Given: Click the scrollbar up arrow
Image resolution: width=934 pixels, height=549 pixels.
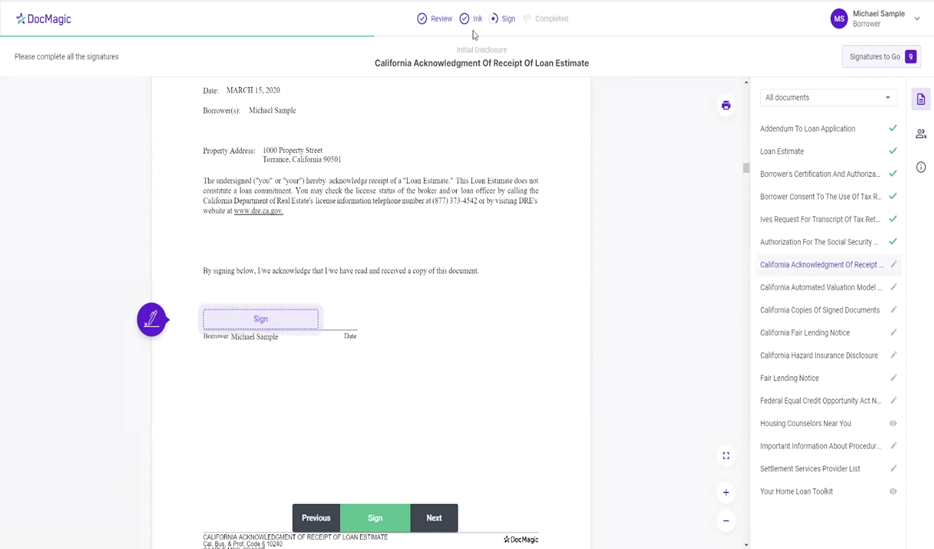Looking at the screenshot, I should click(746, 82).
